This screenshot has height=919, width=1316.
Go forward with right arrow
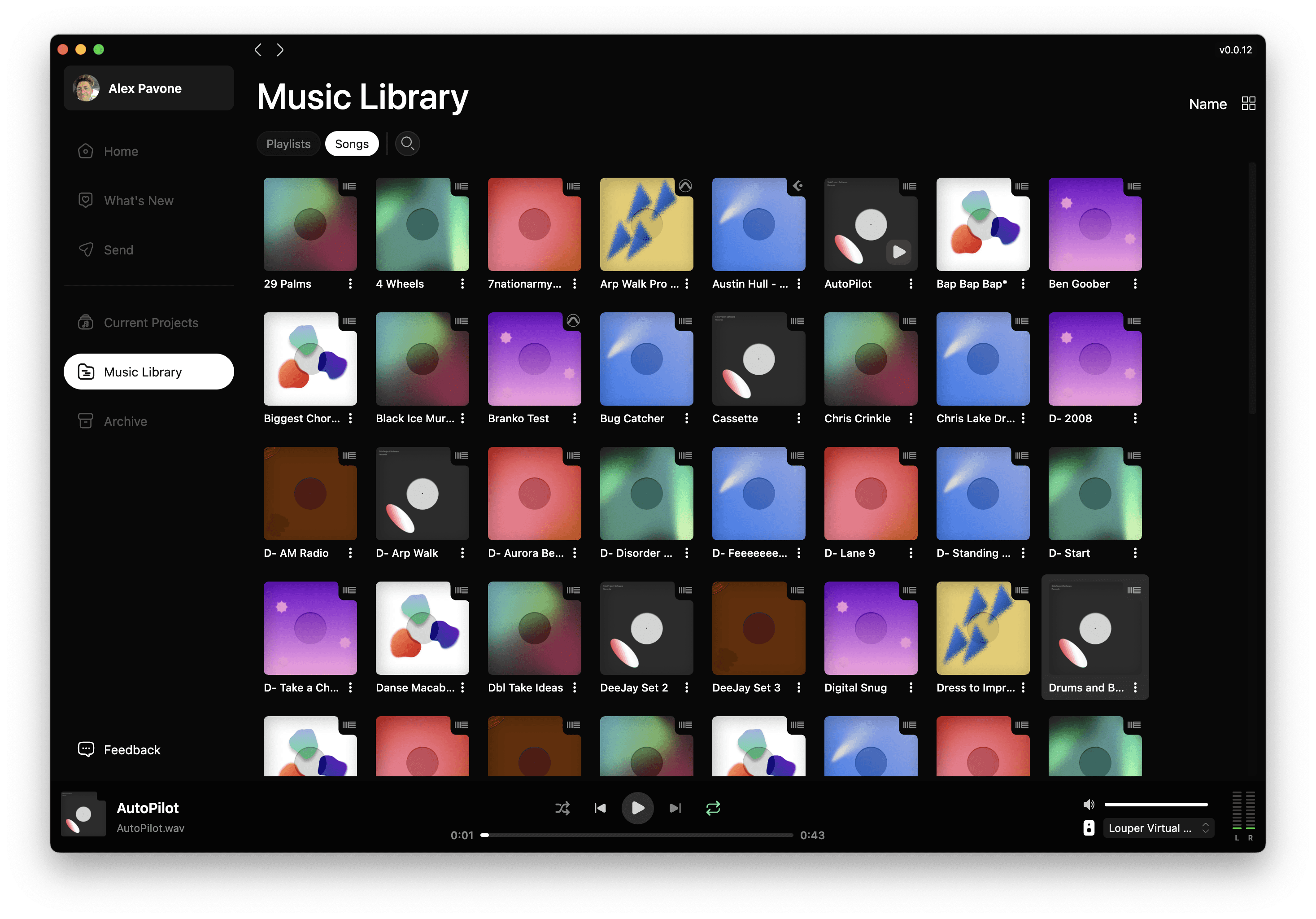(280, 50)
